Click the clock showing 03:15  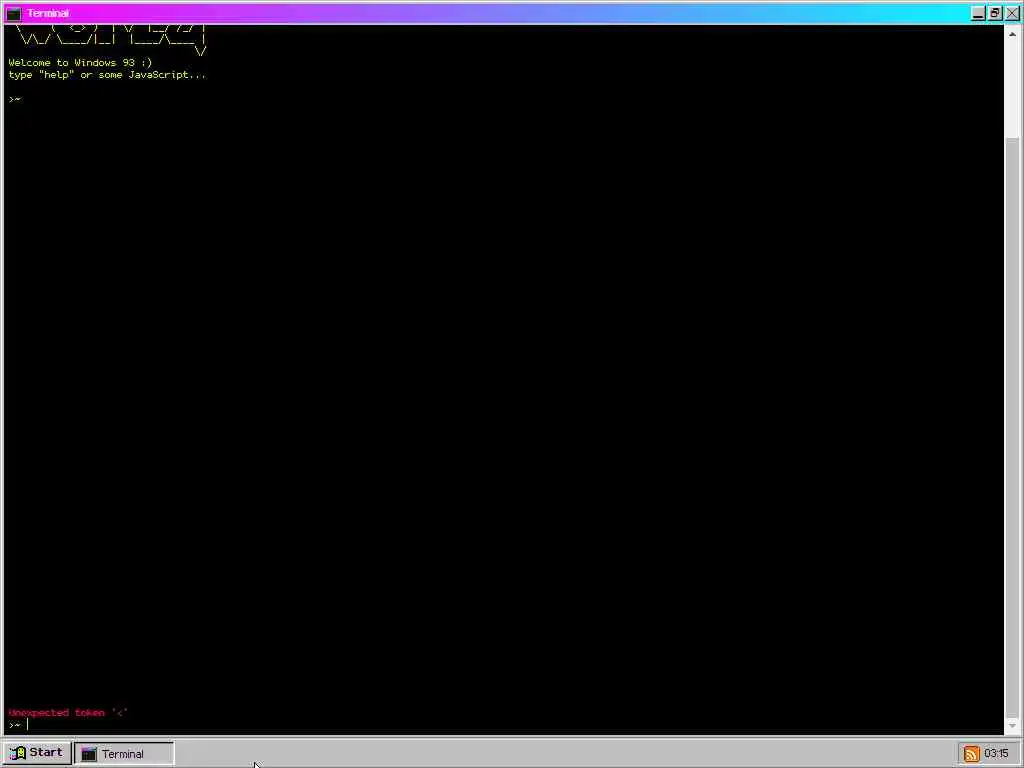point(996,754)
